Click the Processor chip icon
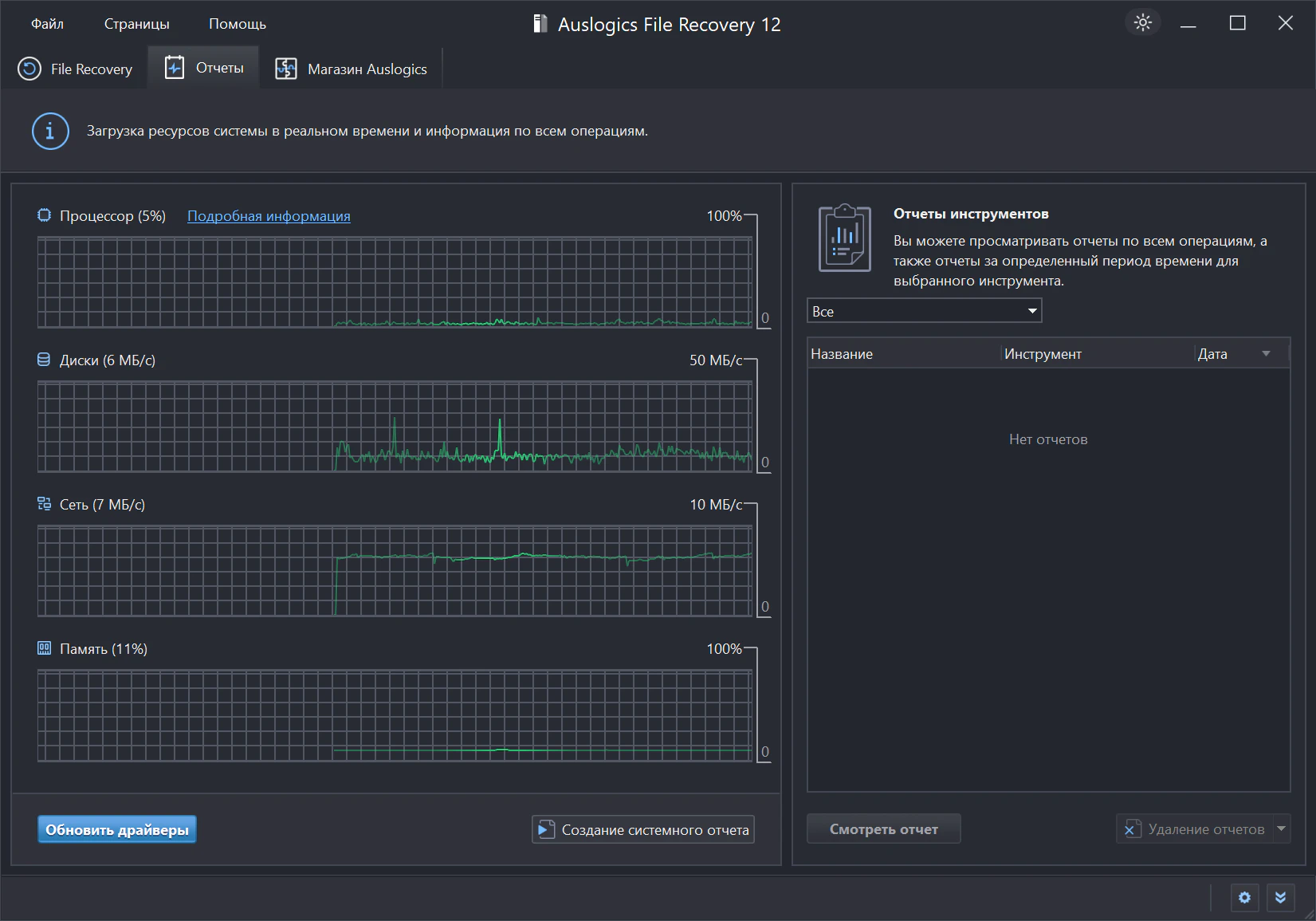The width and height of the screenshot is (1316, 921). pyautogui.click(x=45, y=215)
